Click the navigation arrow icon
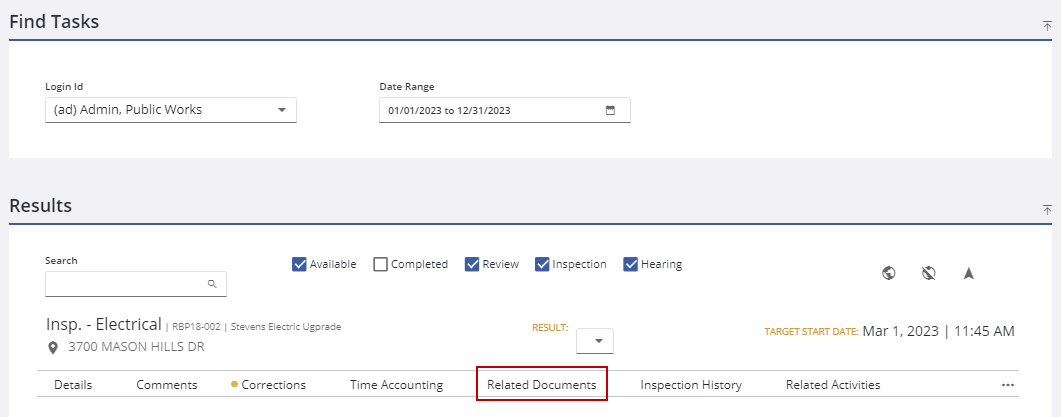 968,273
